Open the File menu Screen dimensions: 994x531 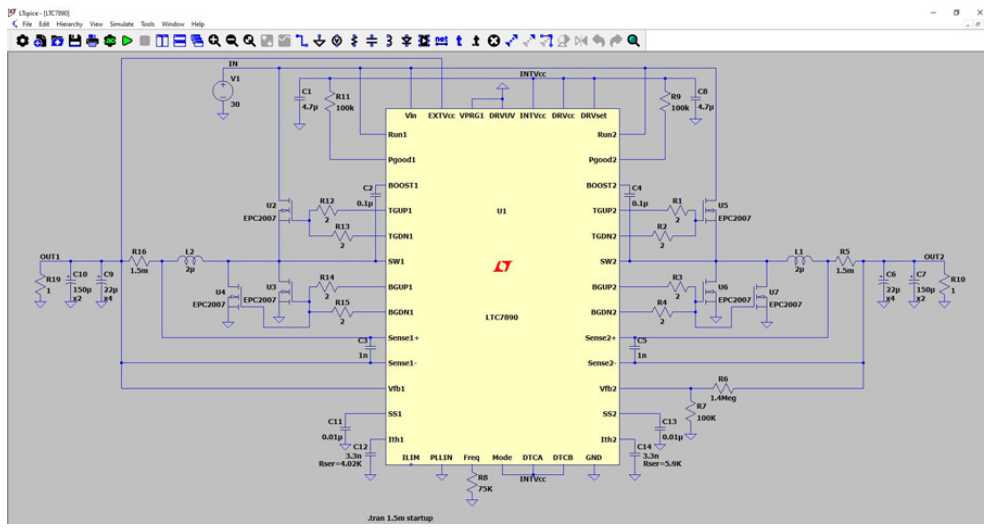[27, 24]
